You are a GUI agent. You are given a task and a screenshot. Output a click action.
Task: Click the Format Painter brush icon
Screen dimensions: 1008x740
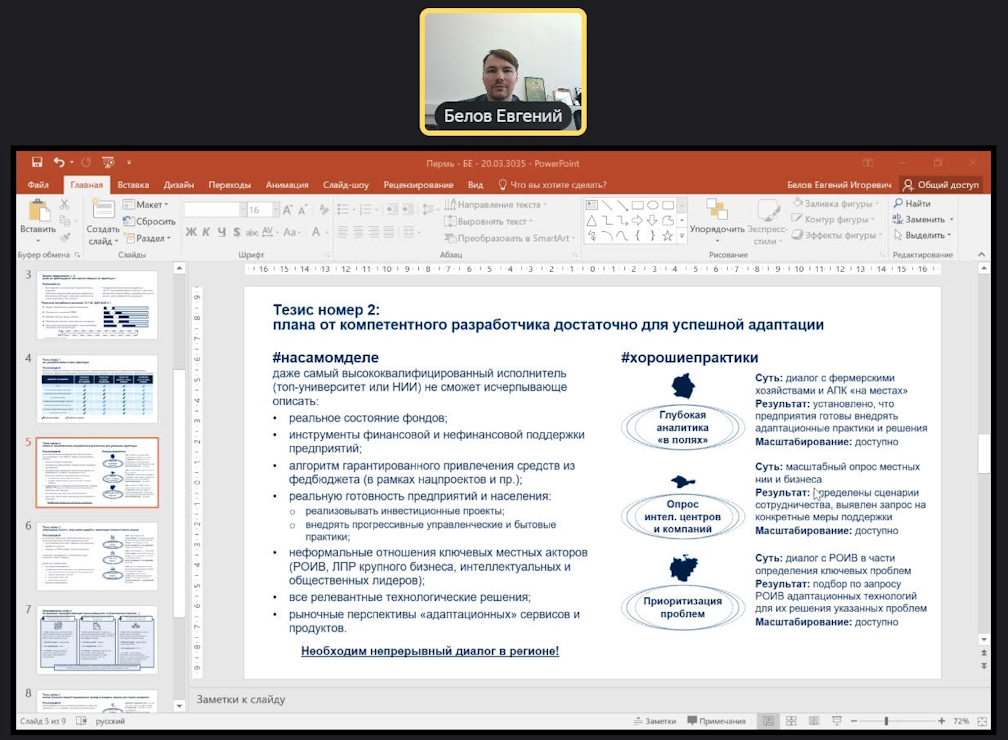(65, 237)
